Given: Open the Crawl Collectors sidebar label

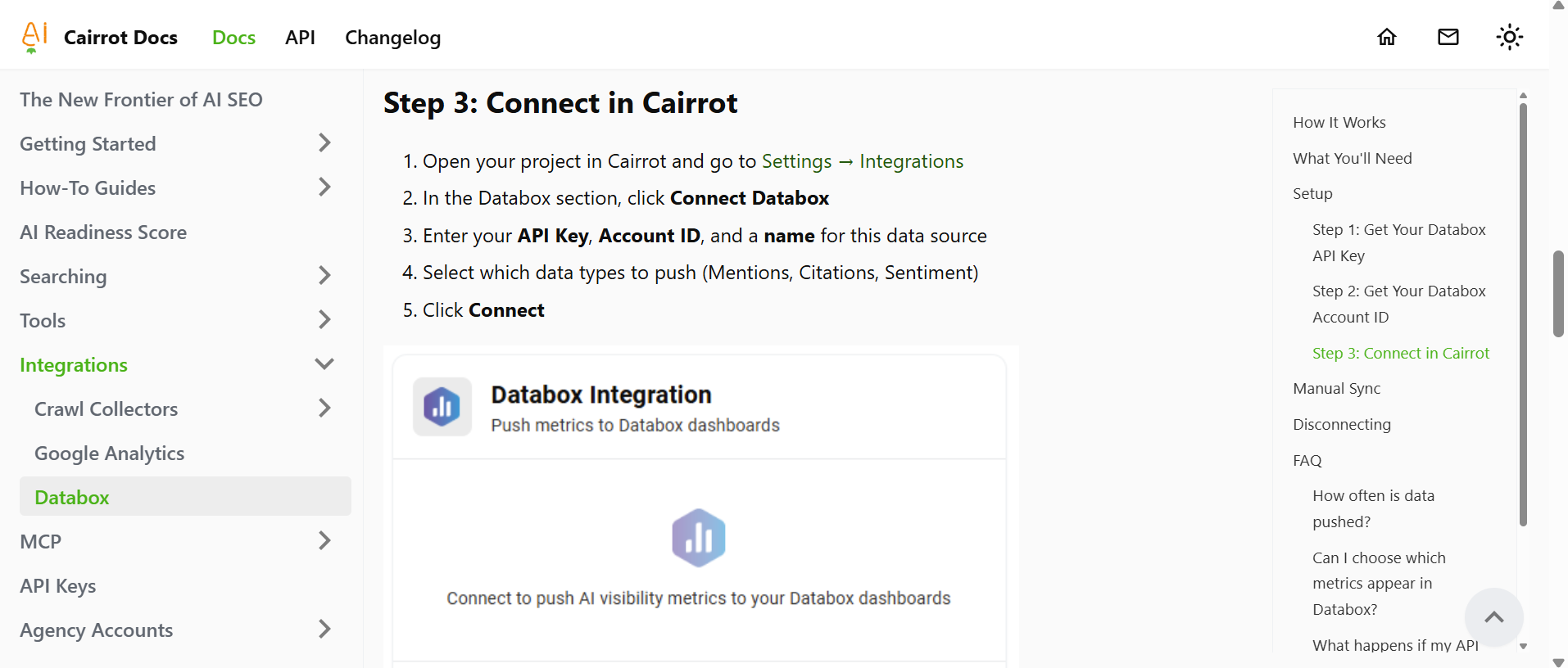Looking at the screenshot, I should point(106,409).
